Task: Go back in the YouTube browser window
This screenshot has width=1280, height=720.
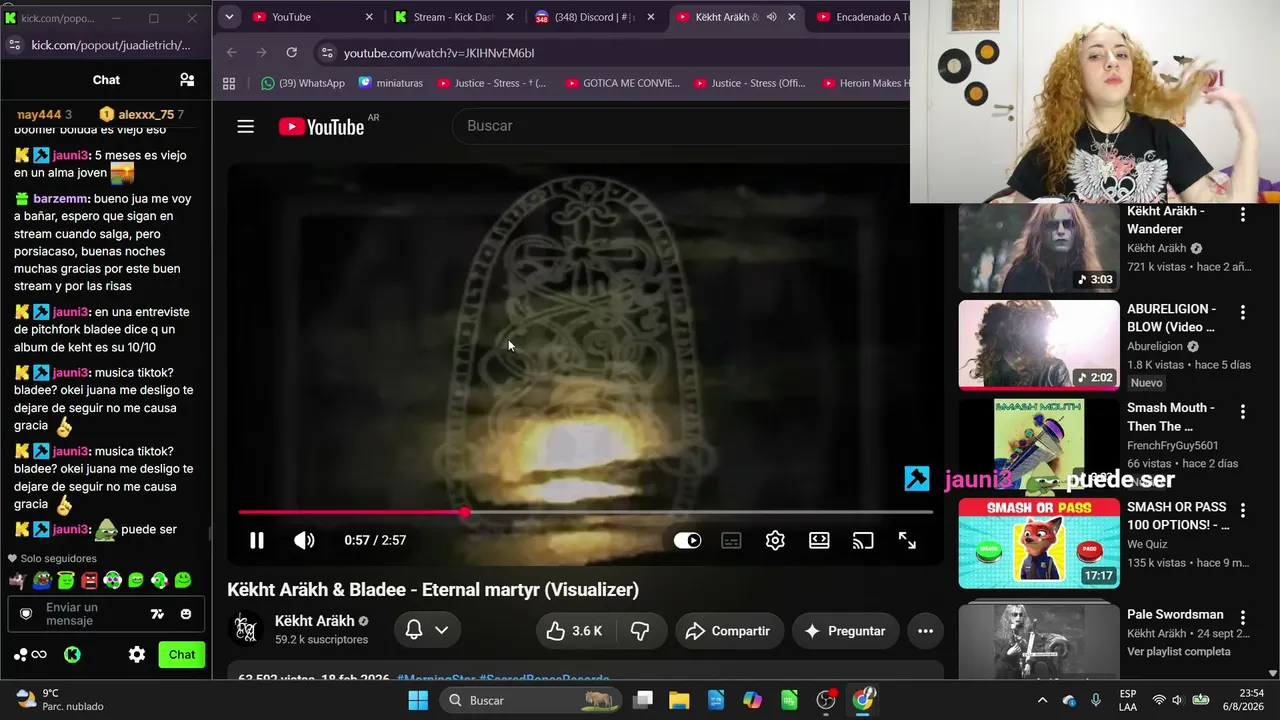Action: [x=232, y=53]
